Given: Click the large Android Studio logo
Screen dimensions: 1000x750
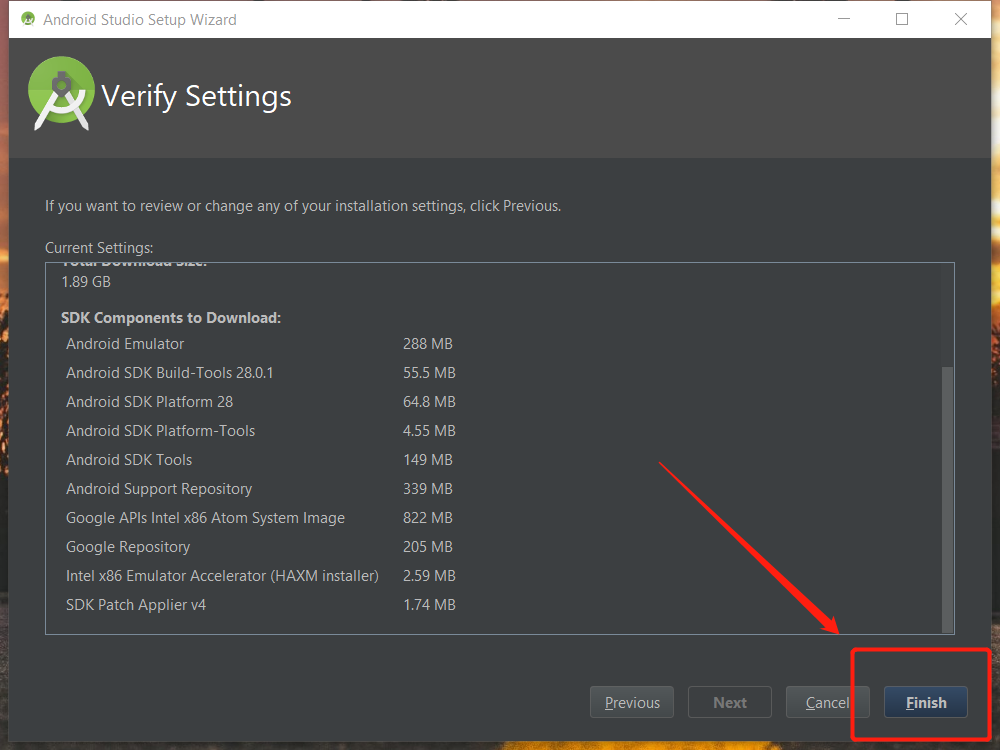Looking at the screenshot, I should pyautogui.click(x=61, y=94).
